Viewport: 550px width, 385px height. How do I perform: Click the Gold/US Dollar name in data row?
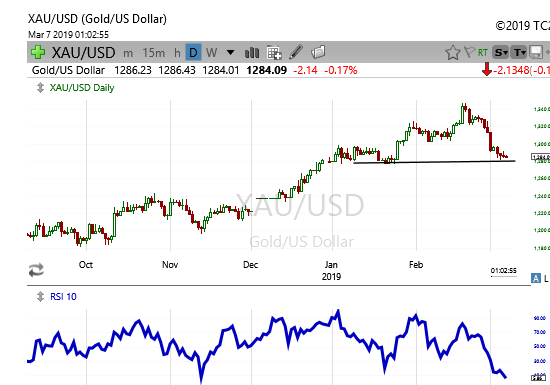[x=68, y=70]
